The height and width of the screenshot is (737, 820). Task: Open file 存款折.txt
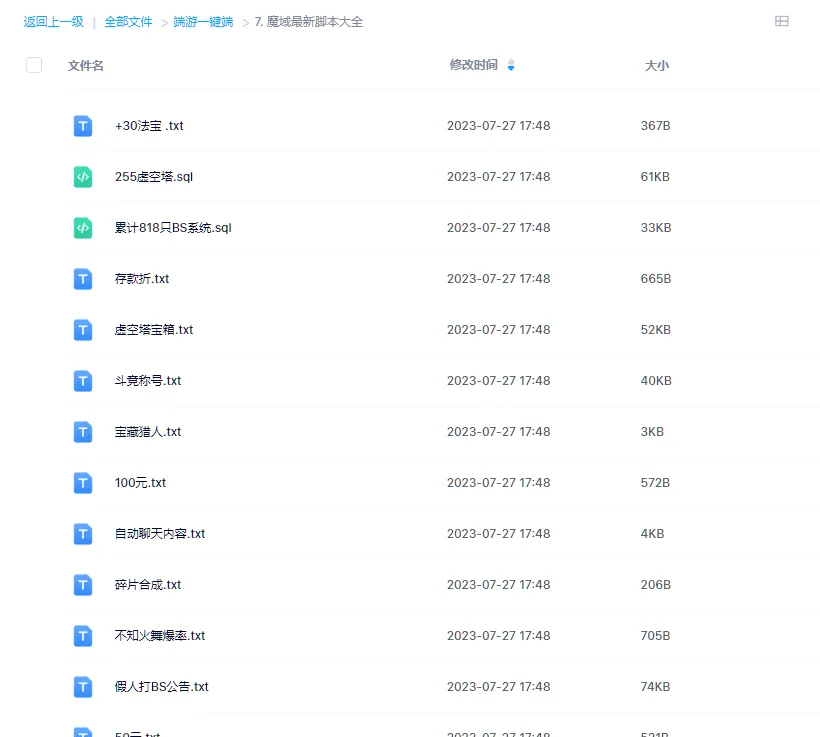click(x=142, y=279)
